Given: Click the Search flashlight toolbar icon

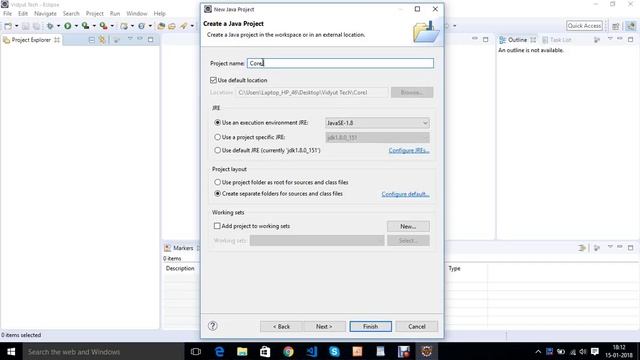Looking at the screenshot, I should click(x=183, y=26).
